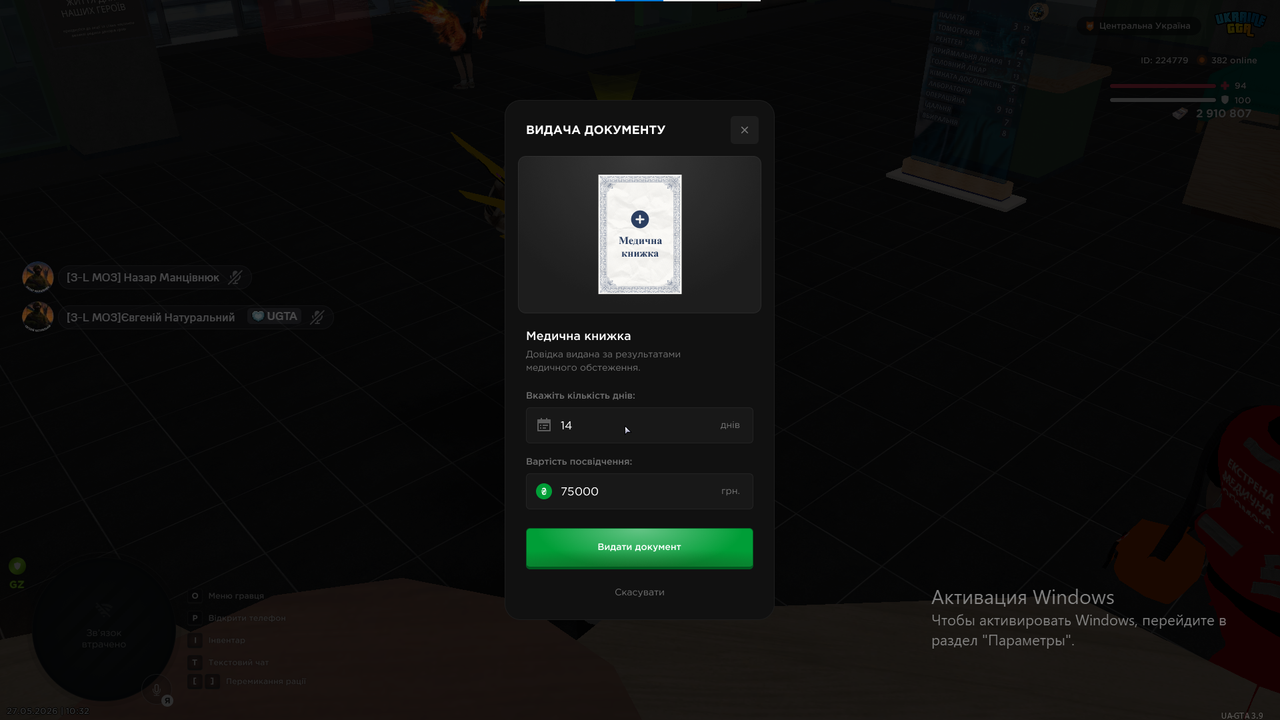Click the cash stack money icon
The image size is (1280, 720).
(1181, 114)
